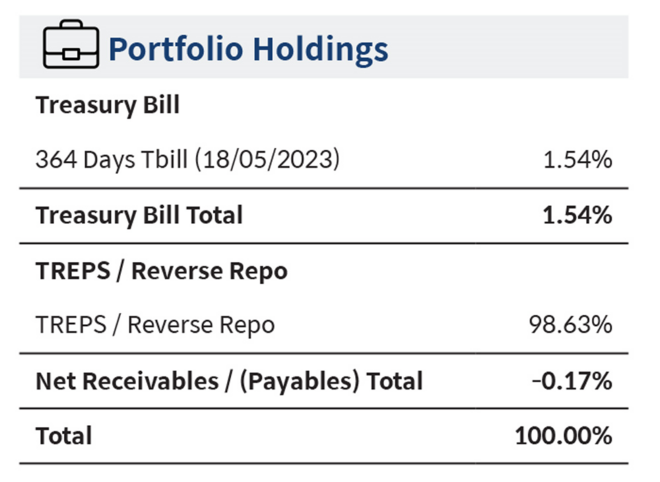660x482 pixels.
Task: Select the bold 1.54% Treasury Bill Total value
Action: point(576,215)
